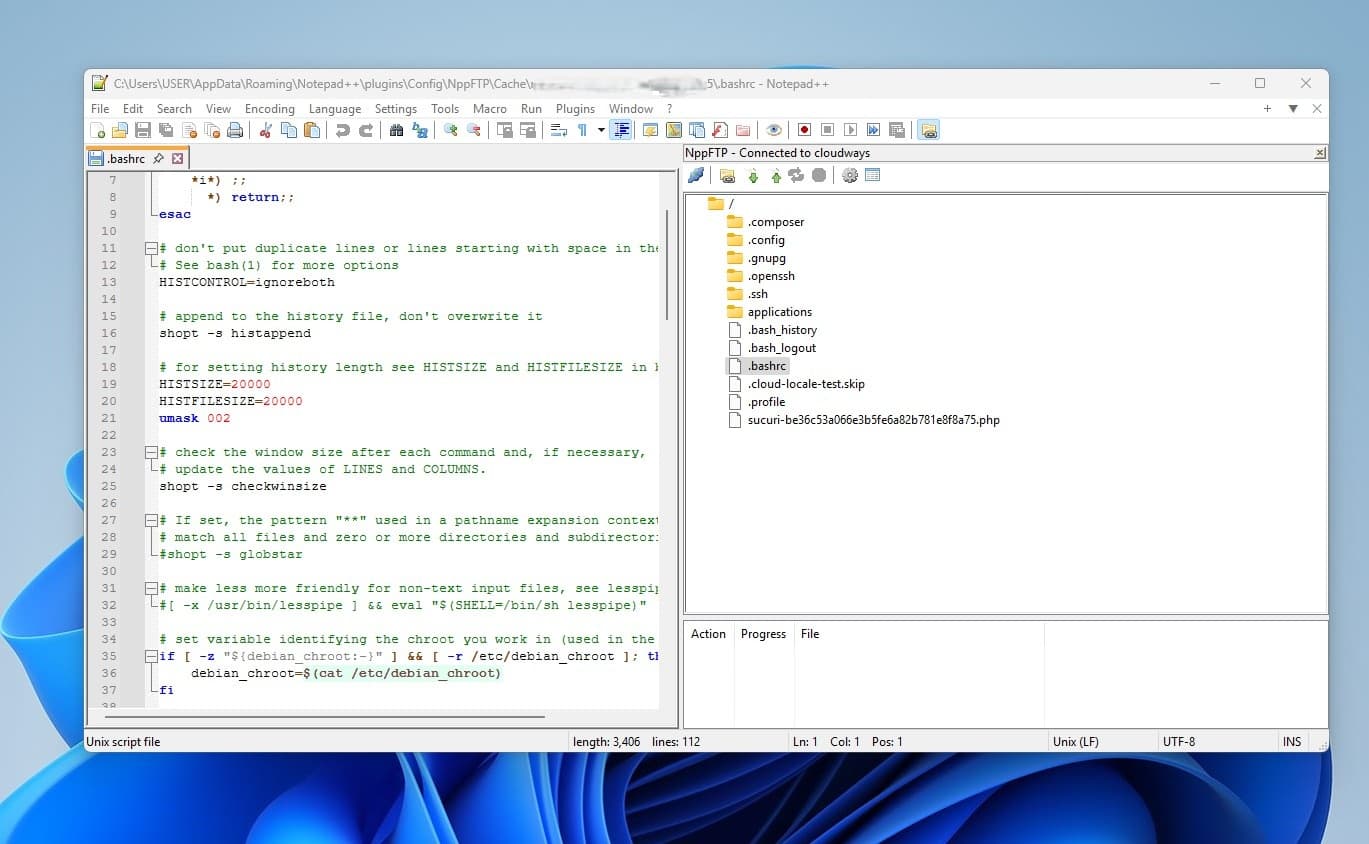This screenshot has height=844, width=1369.
Task: Print the document with the printer icon
Action: pyautogui.click(x=234, y=130)
